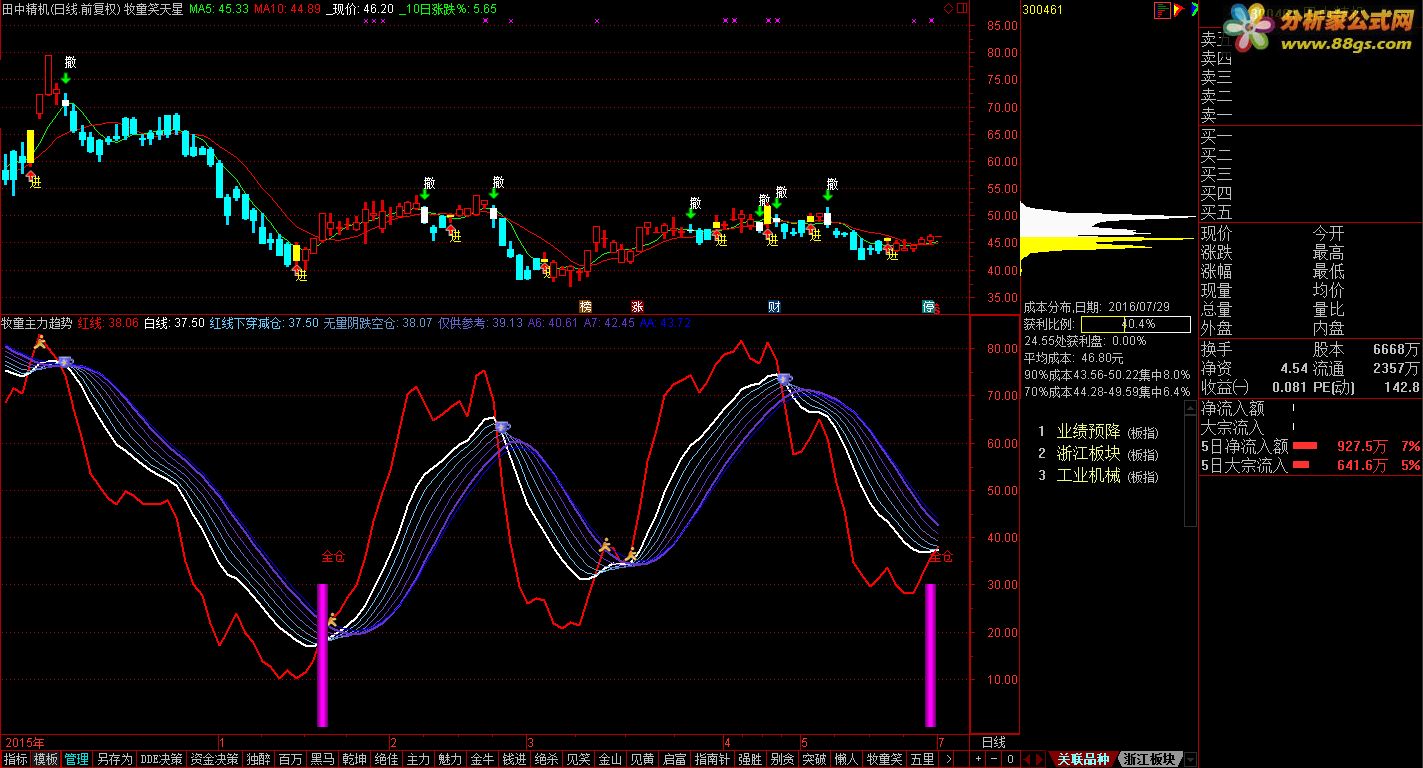Image resolution: width=1423 pixels, height=768 pixels.
Task: Open the 模板 tab
Action: 46,759
